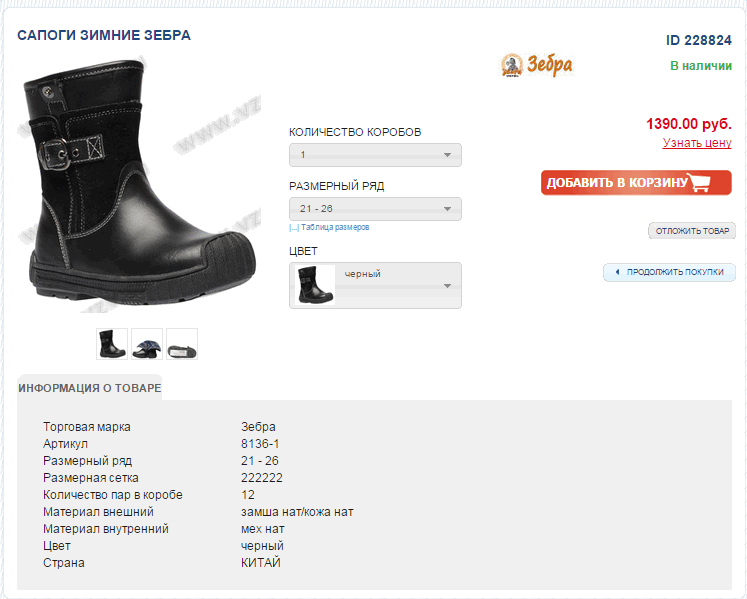Click the Сапоги зимние Зебра title

[104, 35]
